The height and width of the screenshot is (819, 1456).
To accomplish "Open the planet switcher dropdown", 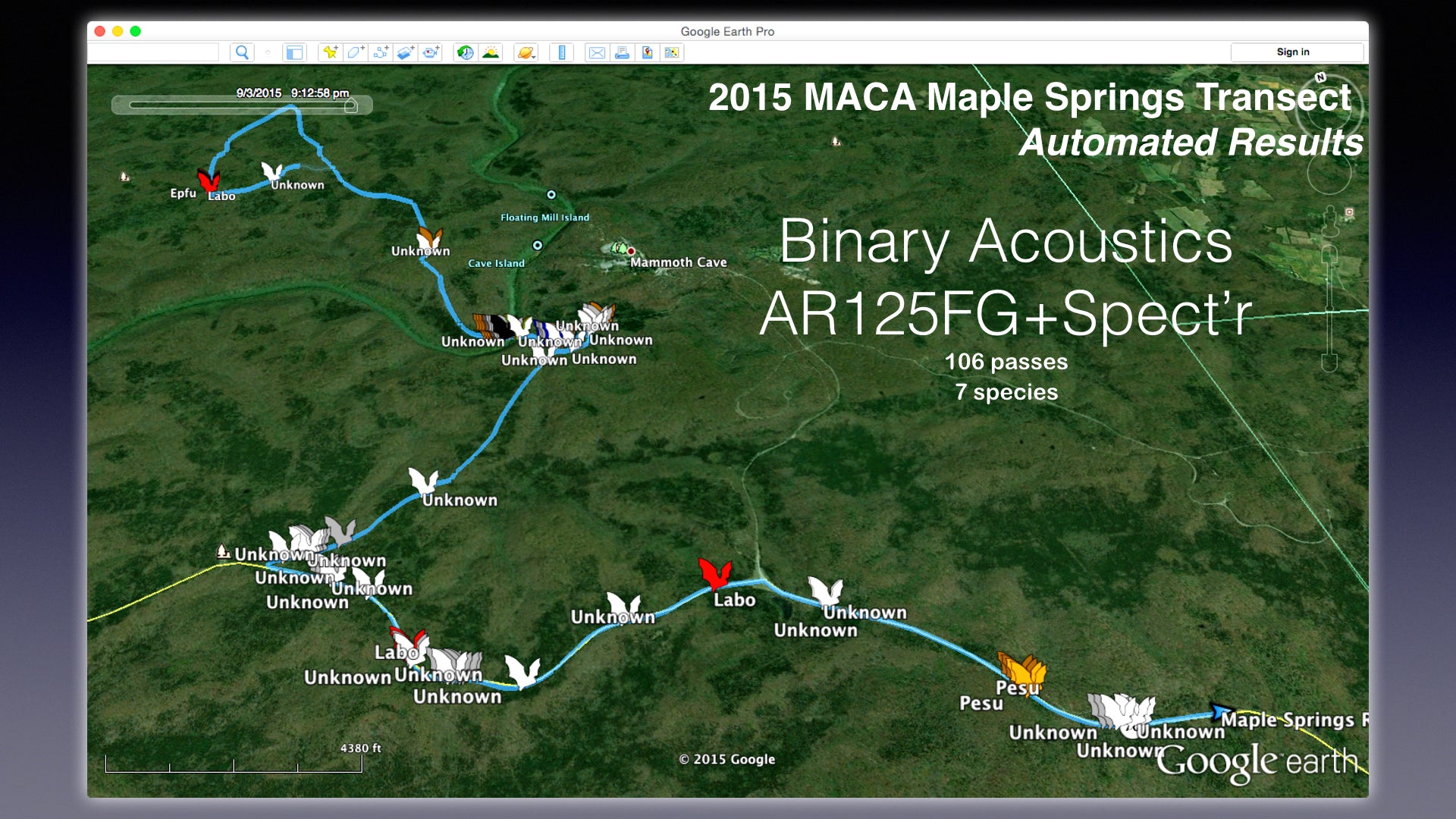I will pos(526,52).
